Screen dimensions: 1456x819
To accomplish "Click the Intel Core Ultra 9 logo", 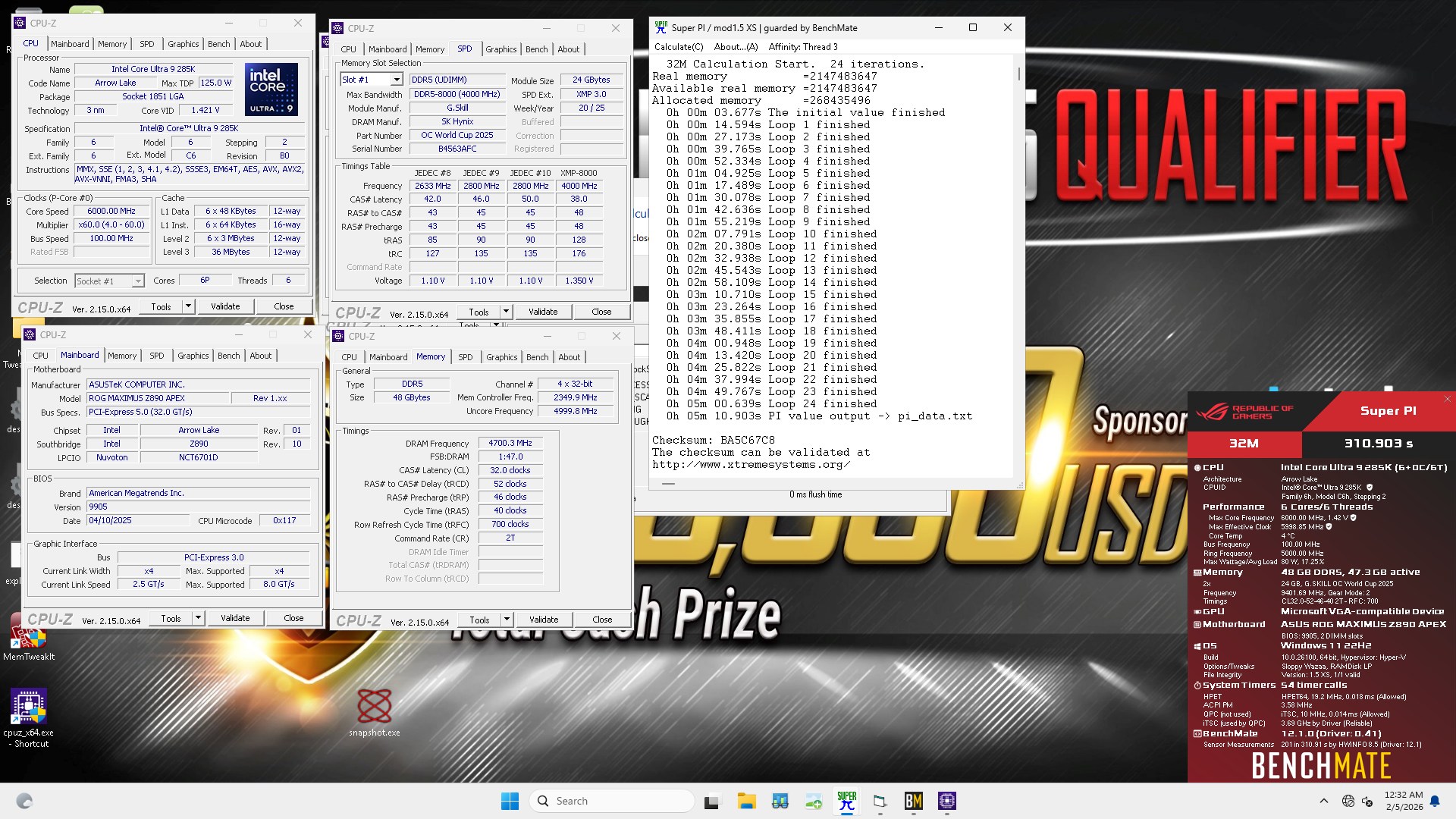I will click(271, 89).
